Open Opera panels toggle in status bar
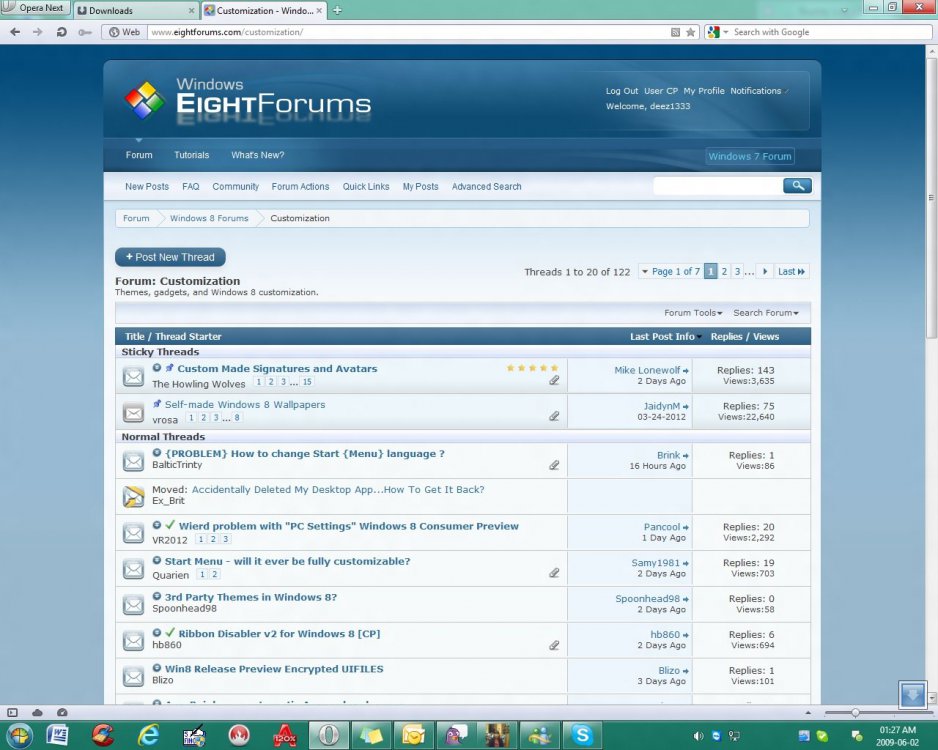938x750 pixels. [13, 712]
